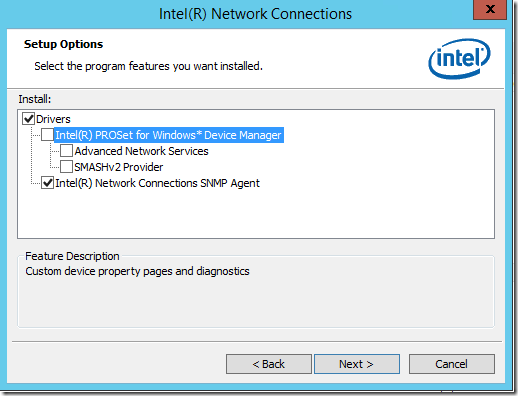Click the < Back button
Screen dimensions: 518x396
[x=269, y=364]
